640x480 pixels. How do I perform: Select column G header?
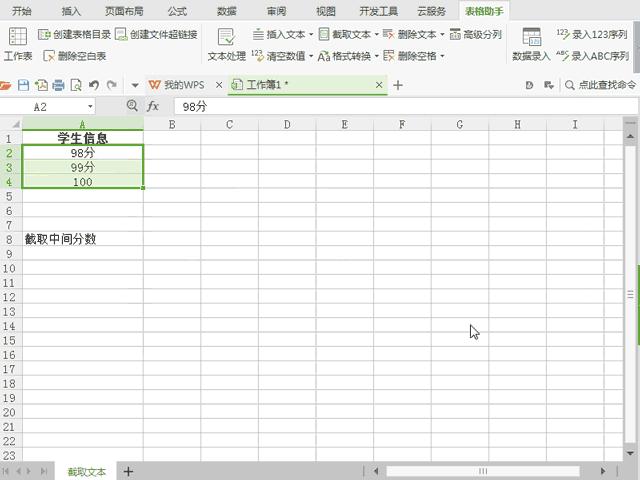(x=460, y=124)
